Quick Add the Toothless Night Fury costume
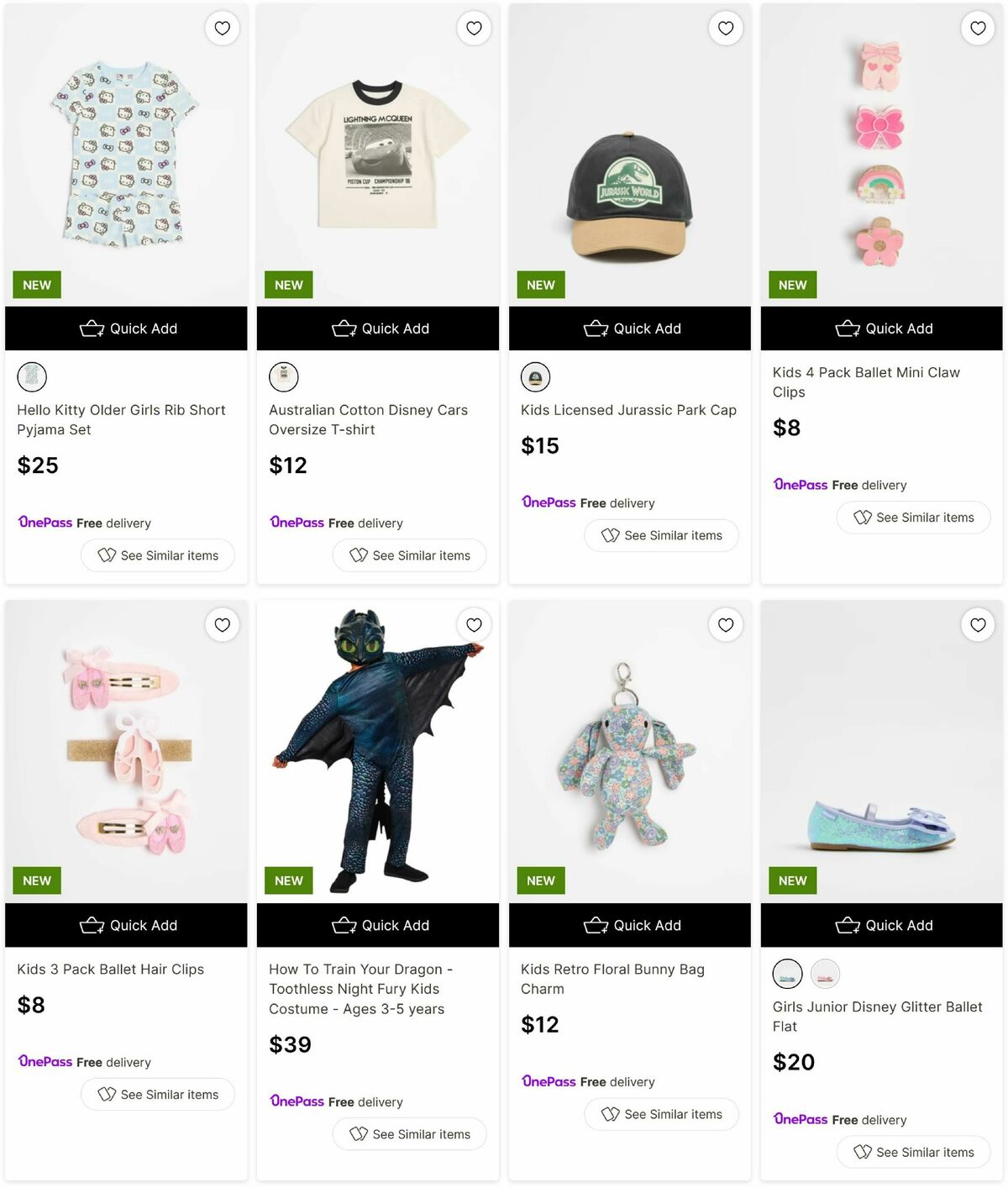 tap(377, 925)
